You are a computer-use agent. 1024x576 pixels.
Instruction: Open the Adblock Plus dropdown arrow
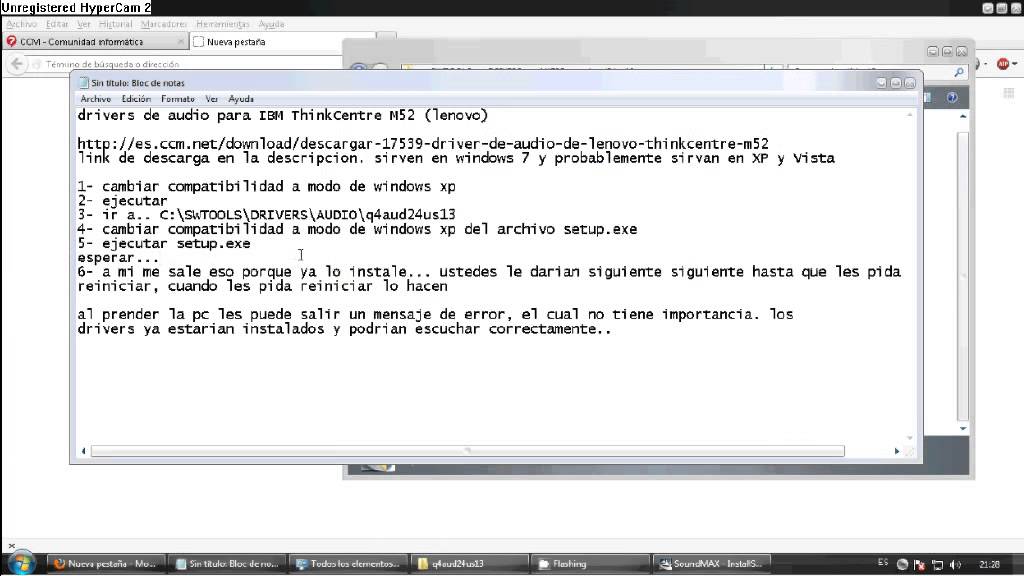pos(1015,64)
